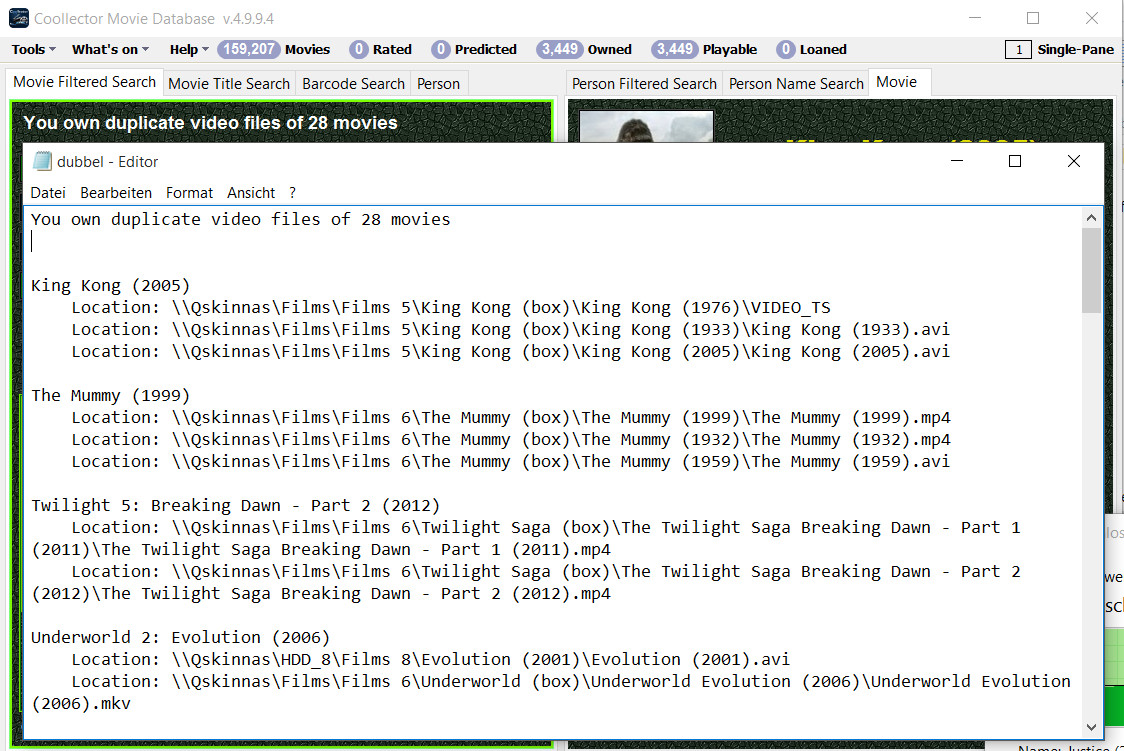Click the King Kong (2005).avi location line

(510, 352)
